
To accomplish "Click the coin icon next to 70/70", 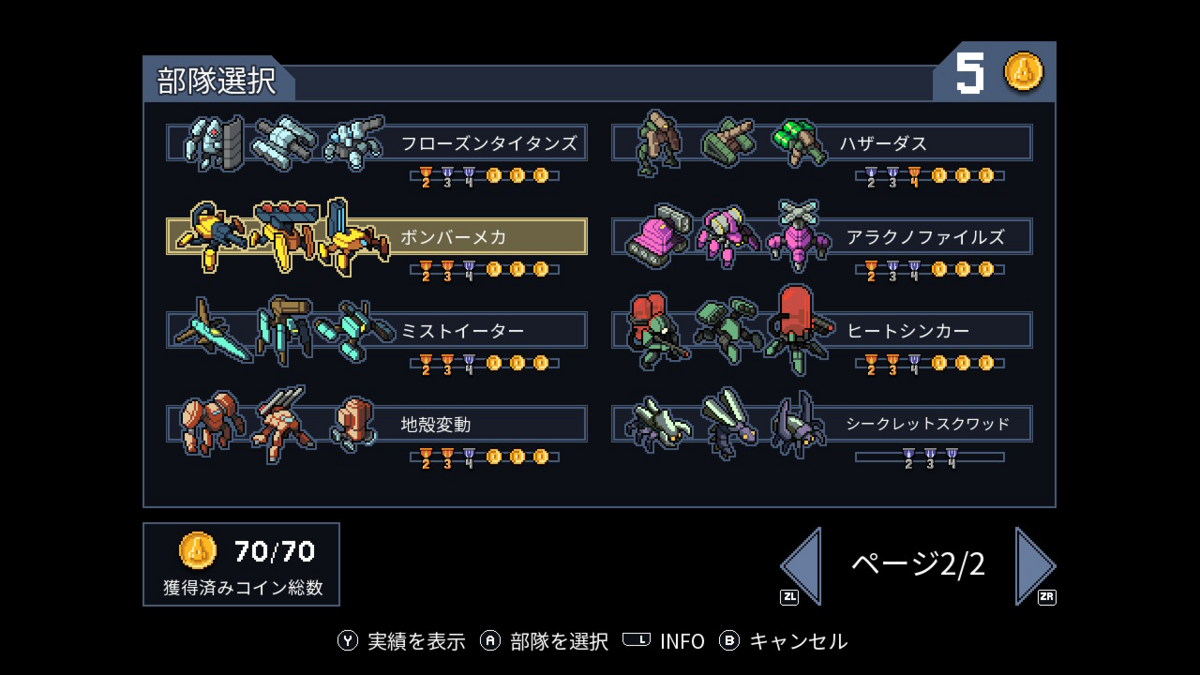I will pos(198,549).
